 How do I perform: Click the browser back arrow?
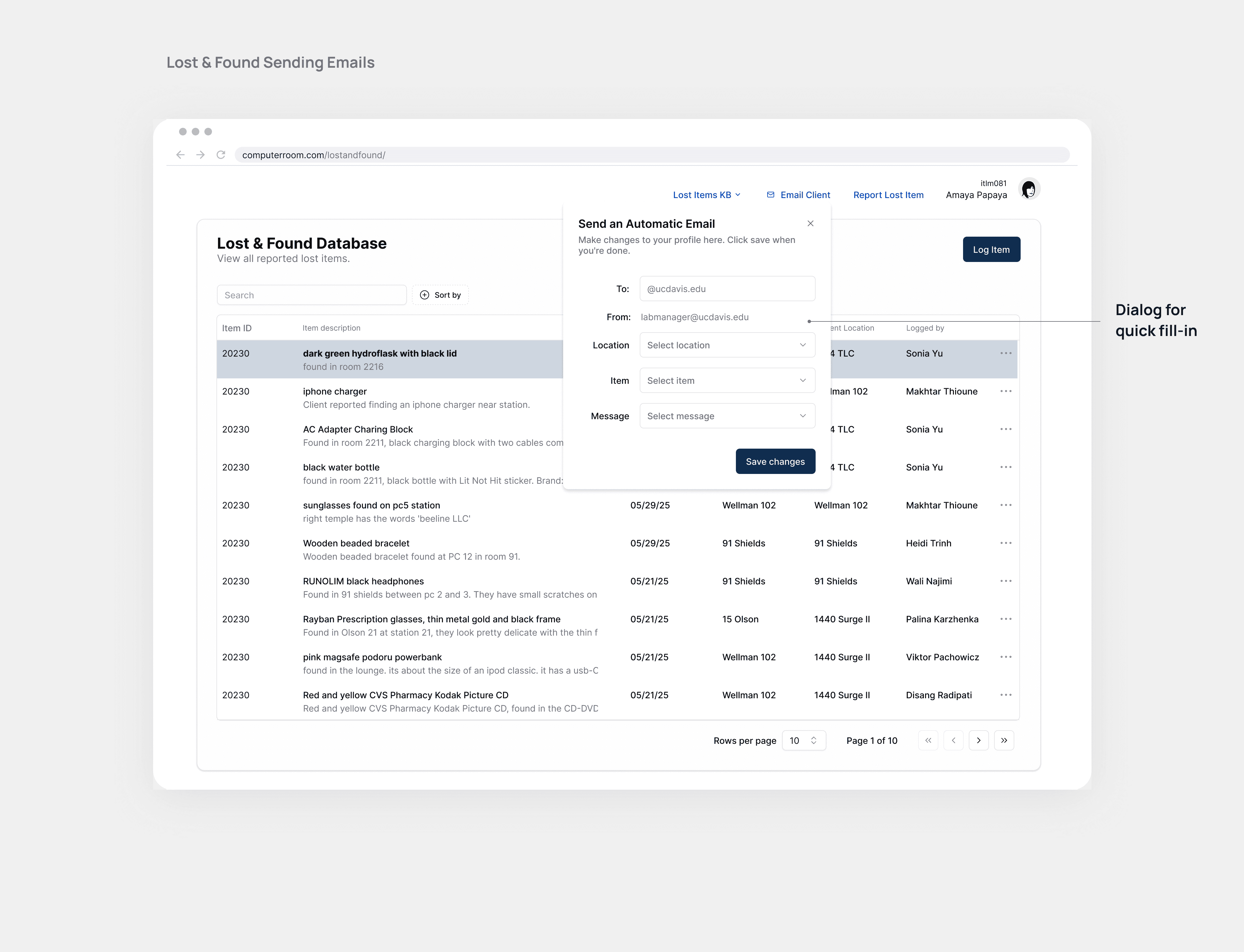point(180,155)
